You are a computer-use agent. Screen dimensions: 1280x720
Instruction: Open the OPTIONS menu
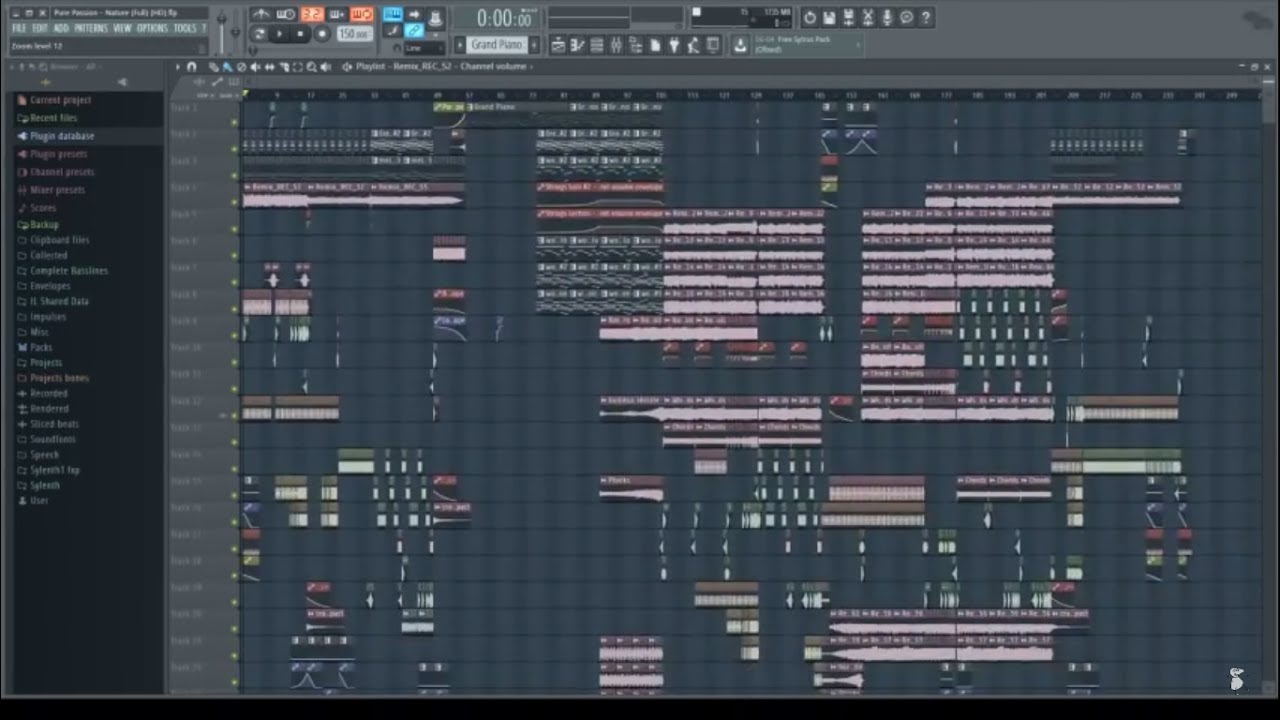(152, 28)
